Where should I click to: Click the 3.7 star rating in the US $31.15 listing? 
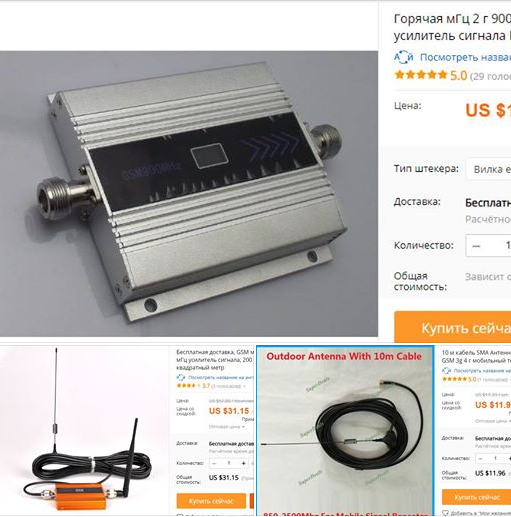click(x=193, y=386)
